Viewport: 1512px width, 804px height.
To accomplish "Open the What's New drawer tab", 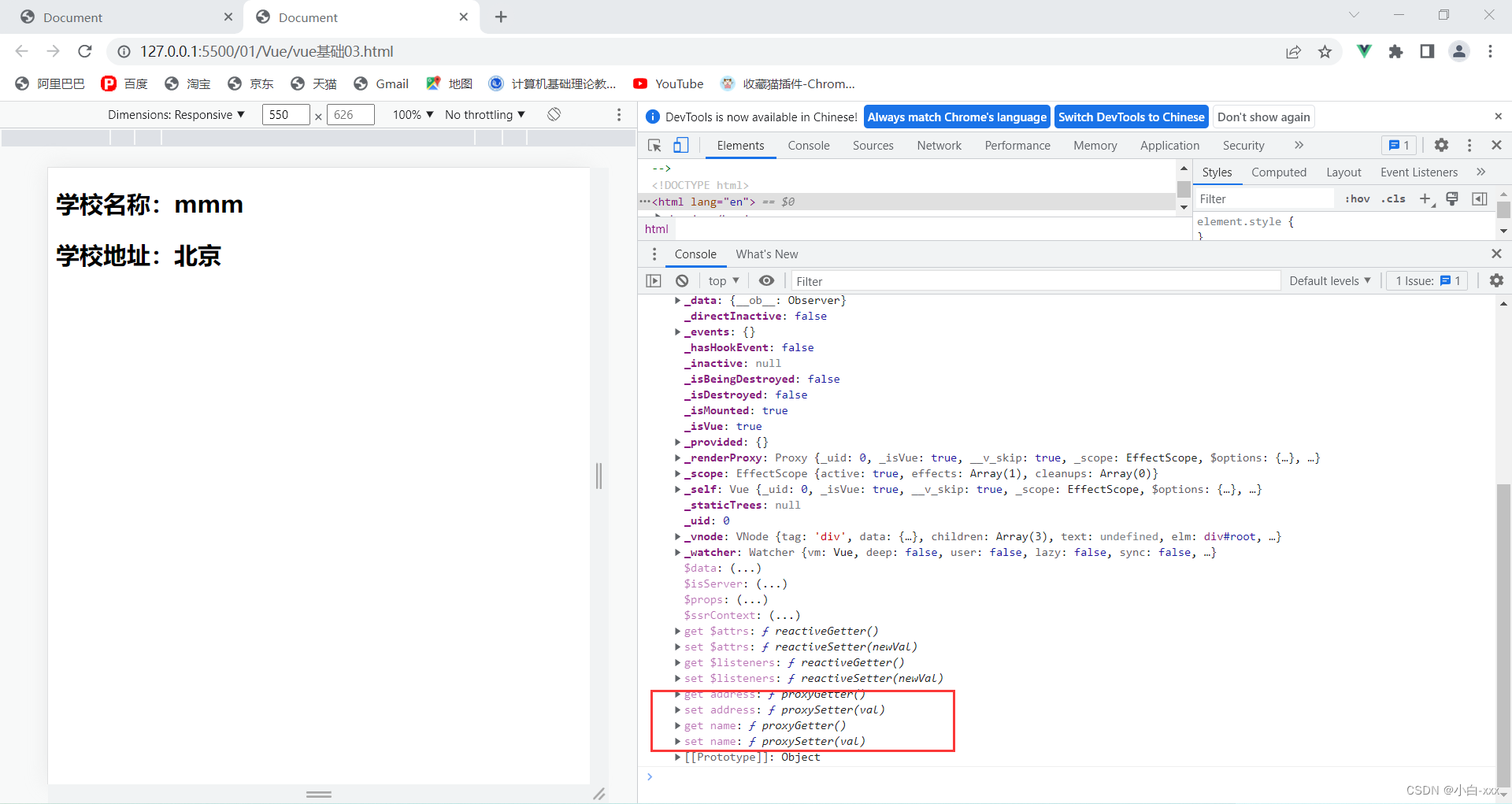I will [x=767, y=254].
